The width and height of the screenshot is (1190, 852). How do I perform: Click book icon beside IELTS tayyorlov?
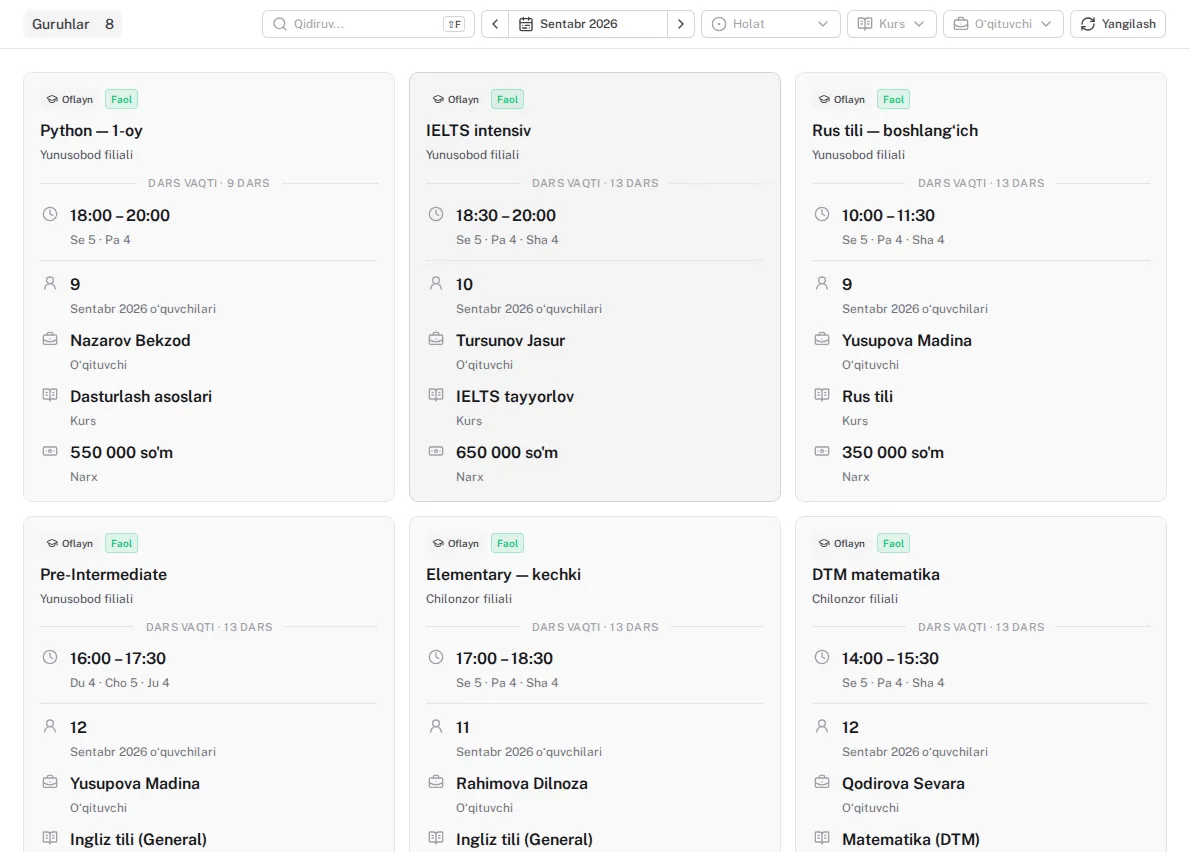pos(436,395)
